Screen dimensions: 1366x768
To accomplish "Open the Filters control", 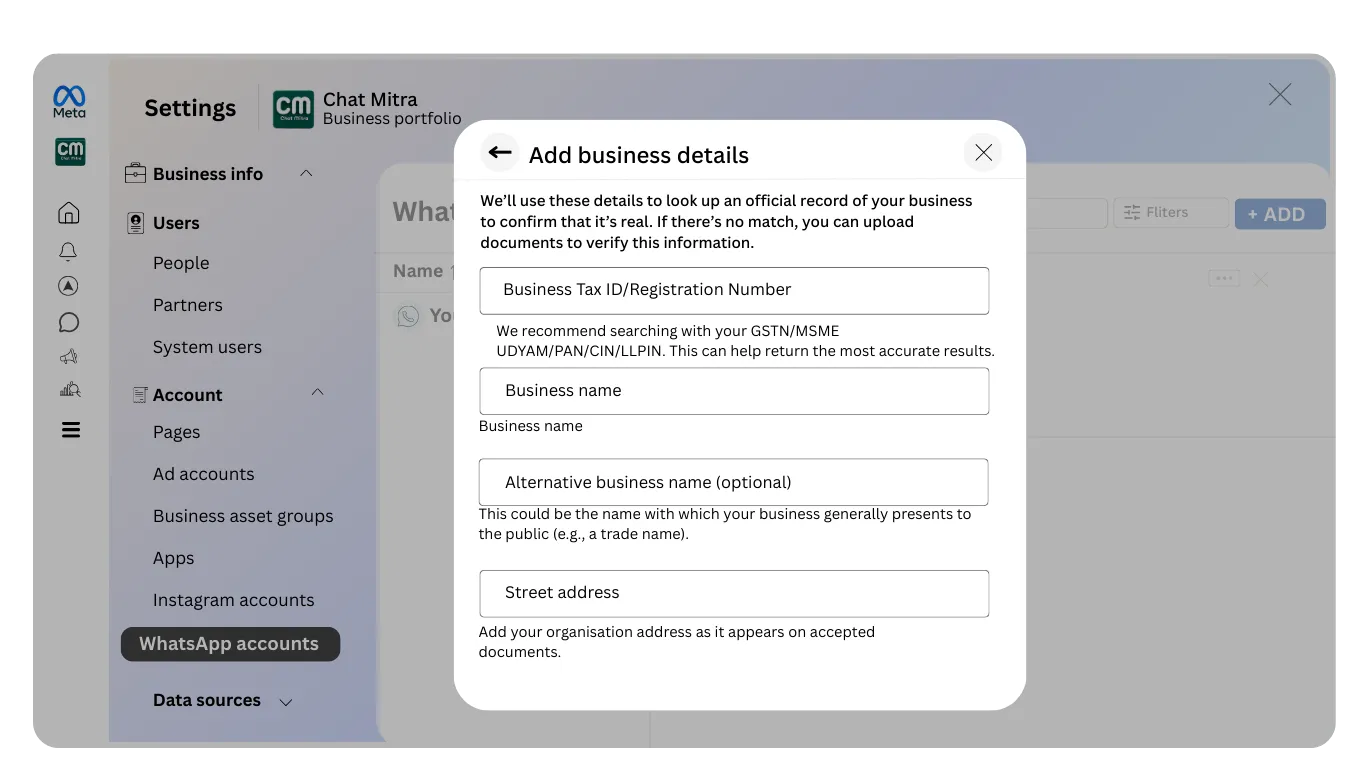I will (x=1170, y=212).
